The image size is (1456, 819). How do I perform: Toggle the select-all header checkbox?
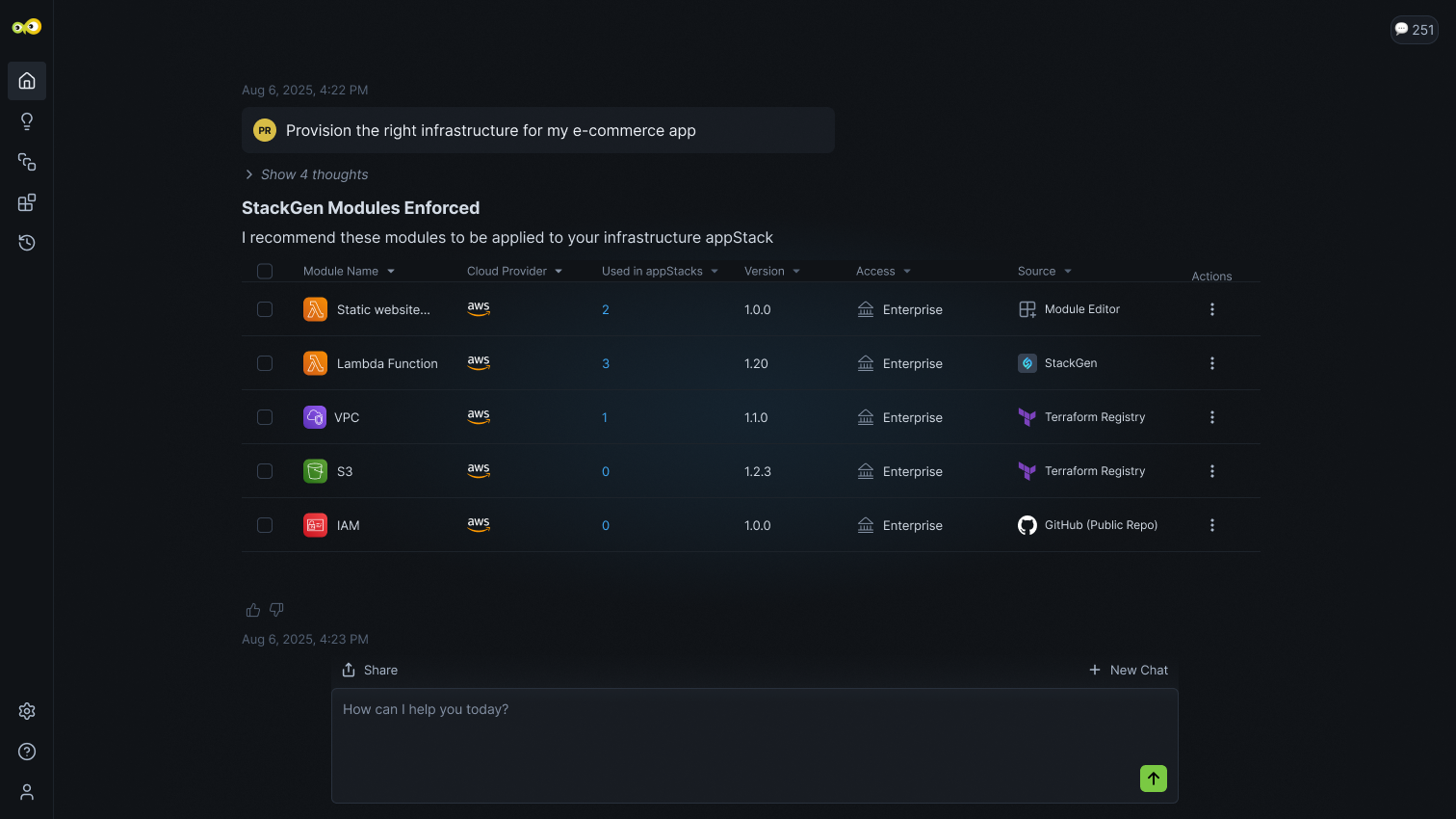click(265, 271)
